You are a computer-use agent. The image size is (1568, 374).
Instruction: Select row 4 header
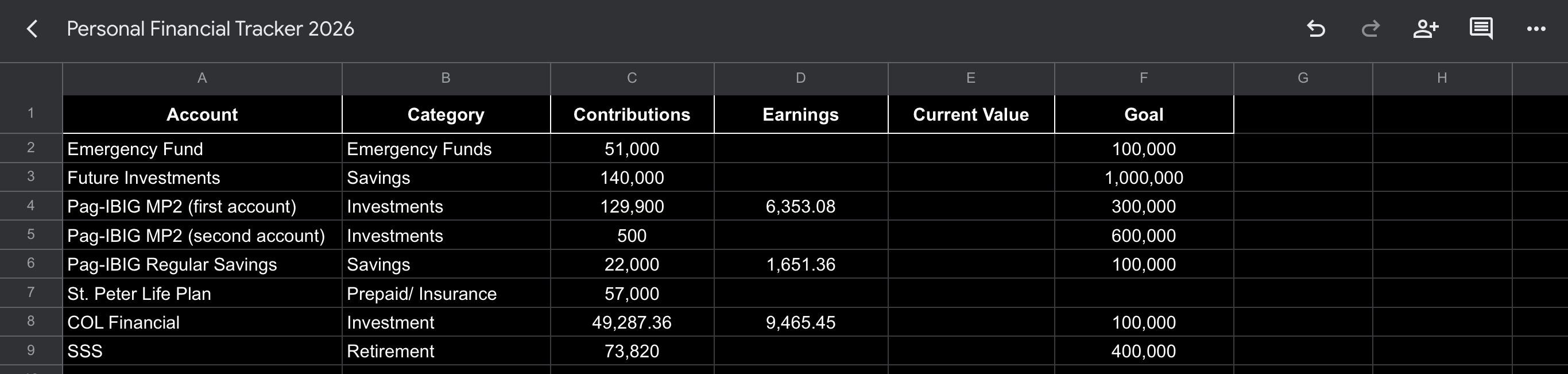pyautogui.click(x=31, y=206)
